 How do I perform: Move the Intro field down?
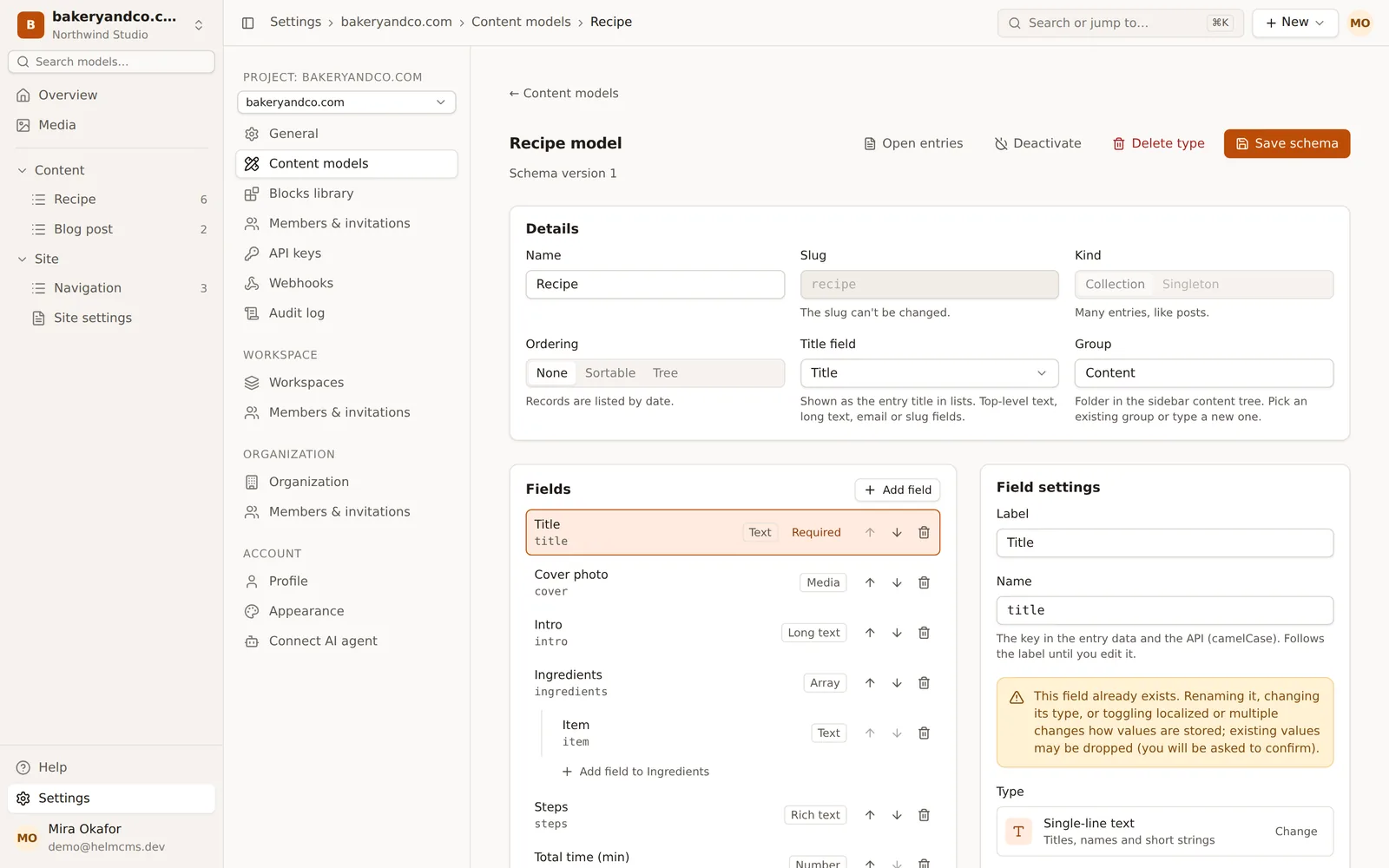coord(897,633)
